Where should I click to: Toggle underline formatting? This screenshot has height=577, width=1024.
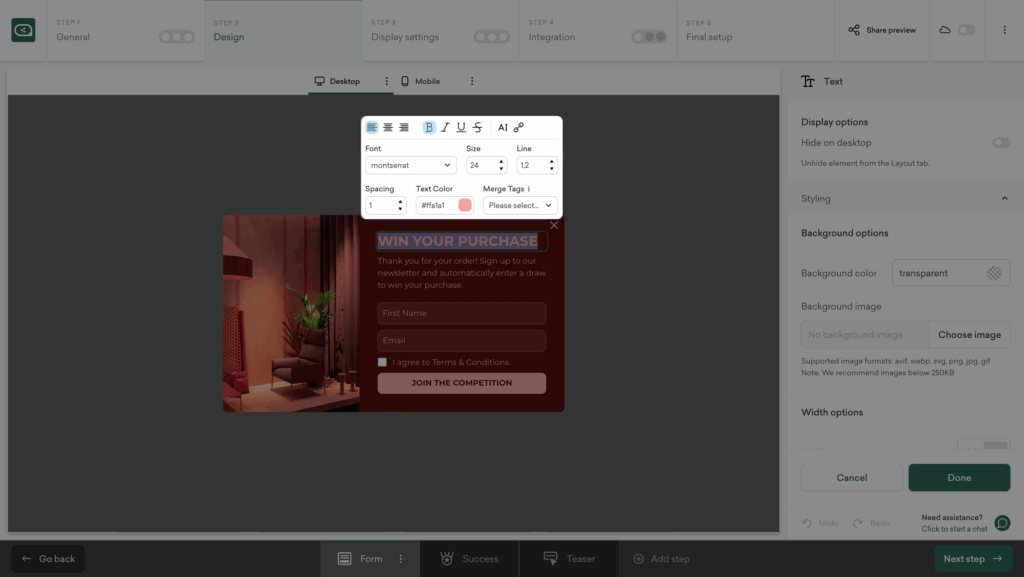point(461,127)
